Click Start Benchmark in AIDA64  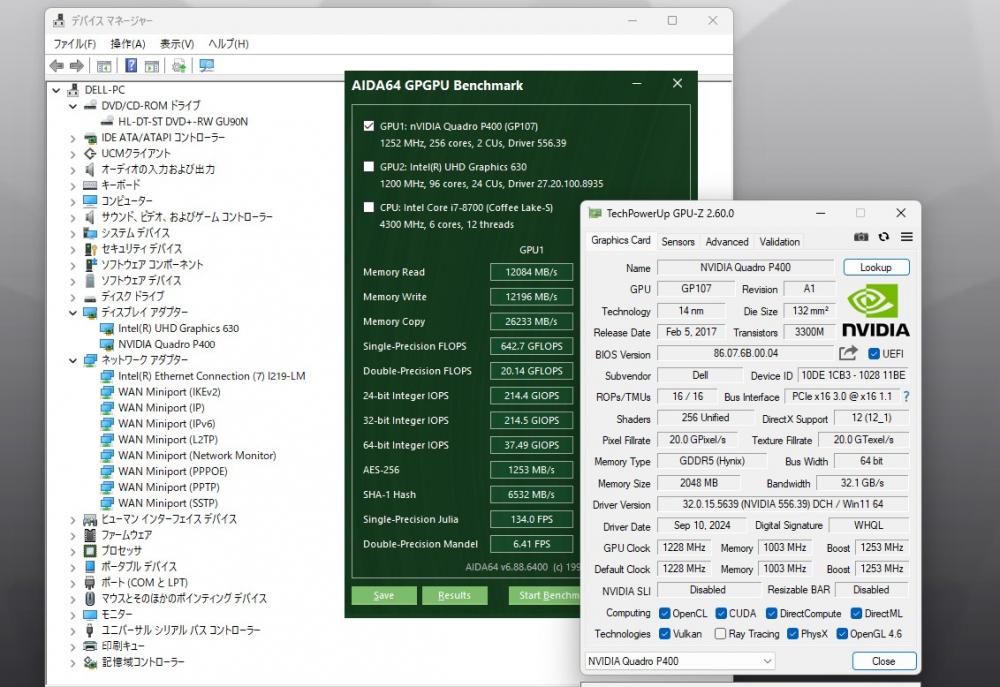click(x=547, y=595)
